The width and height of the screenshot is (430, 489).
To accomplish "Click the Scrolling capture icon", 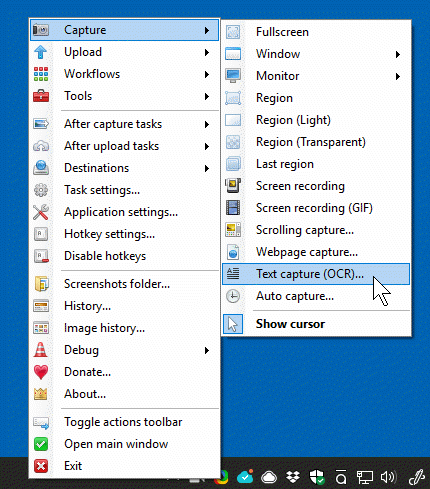I will [233, 230].
